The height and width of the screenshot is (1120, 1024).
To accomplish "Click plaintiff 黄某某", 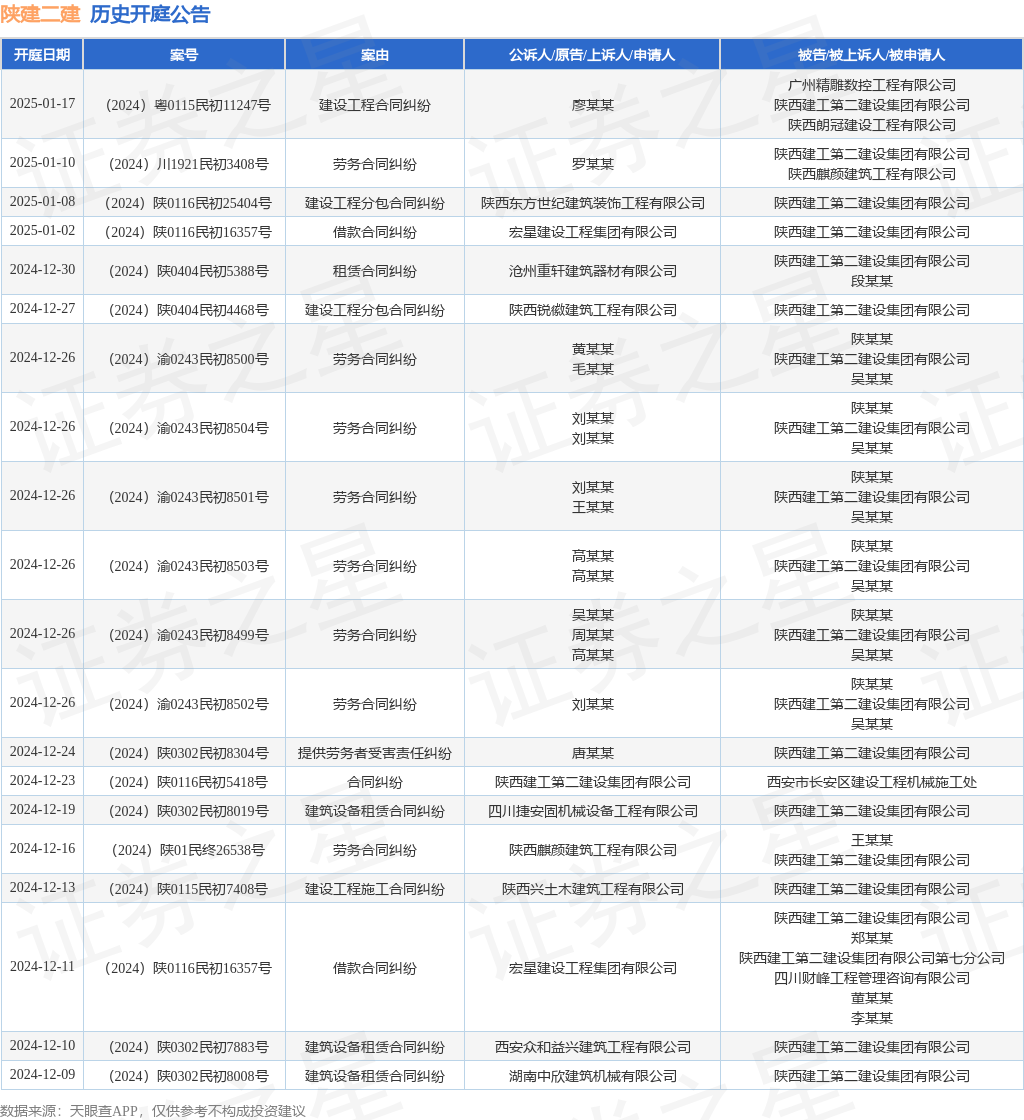I will 593,349.
